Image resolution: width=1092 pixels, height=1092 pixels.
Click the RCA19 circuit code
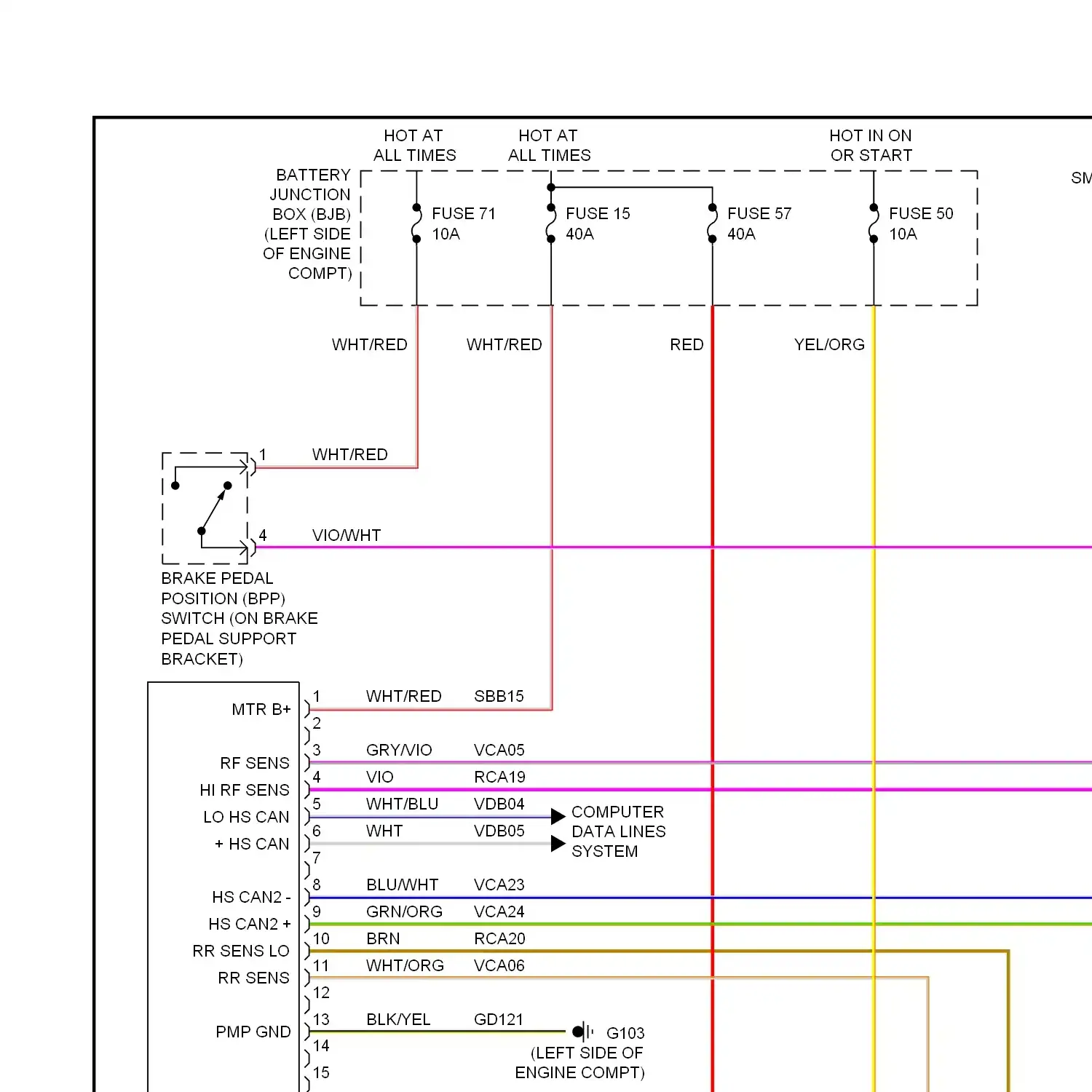[499, 777]
